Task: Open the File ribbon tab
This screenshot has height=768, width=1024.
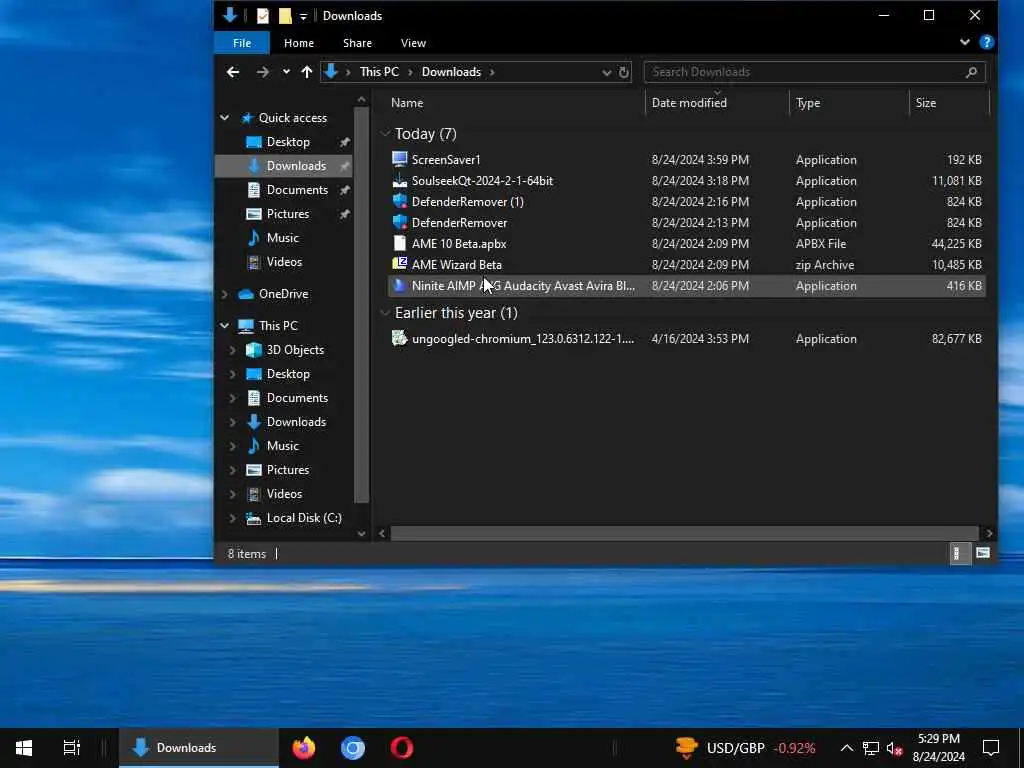Action: tap(242, 43)
